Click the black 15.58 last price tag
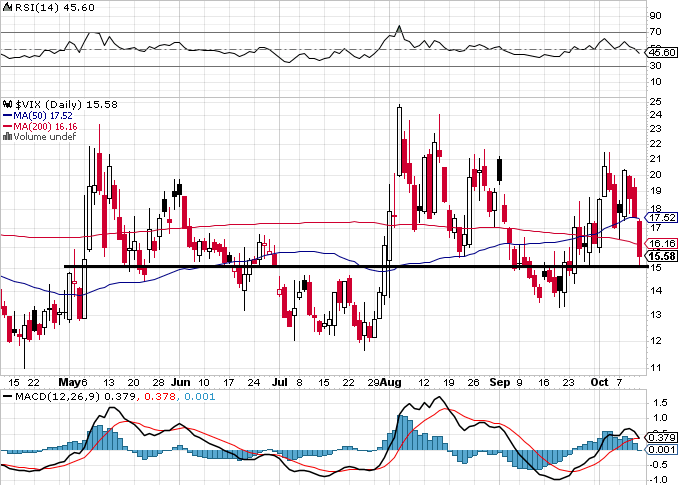The image size is (686, 485). point(664,256)
